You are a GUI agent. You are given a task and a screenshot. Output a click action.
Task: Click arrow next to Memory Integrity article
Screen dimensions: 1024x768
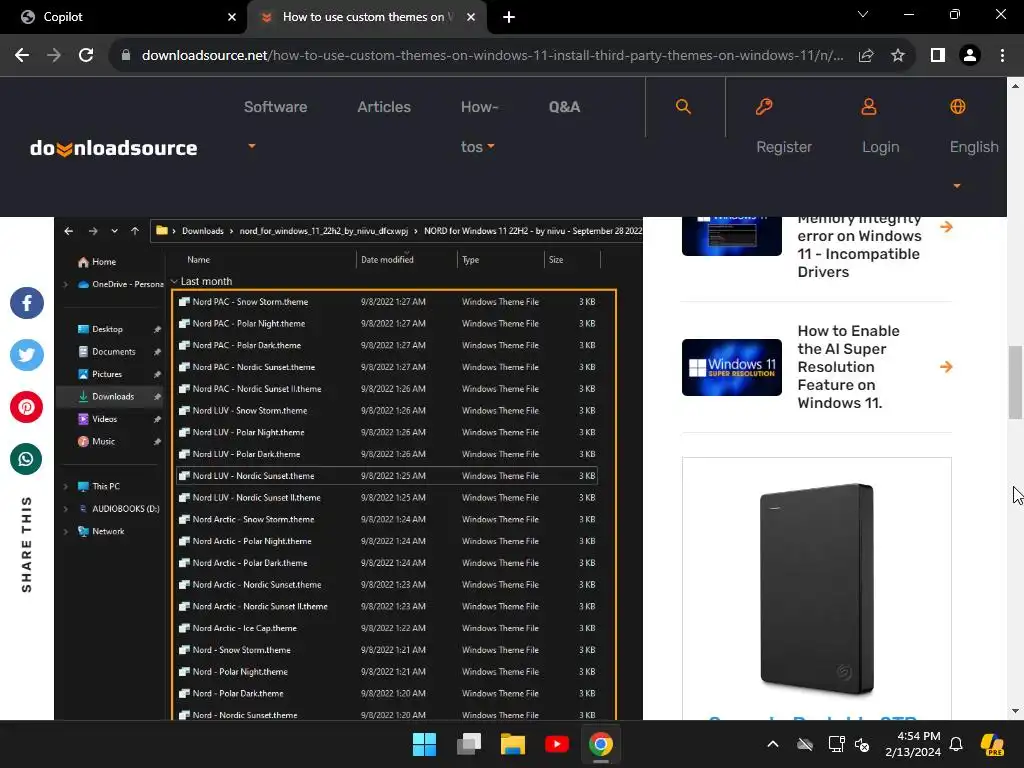click(x=946, y=227)
